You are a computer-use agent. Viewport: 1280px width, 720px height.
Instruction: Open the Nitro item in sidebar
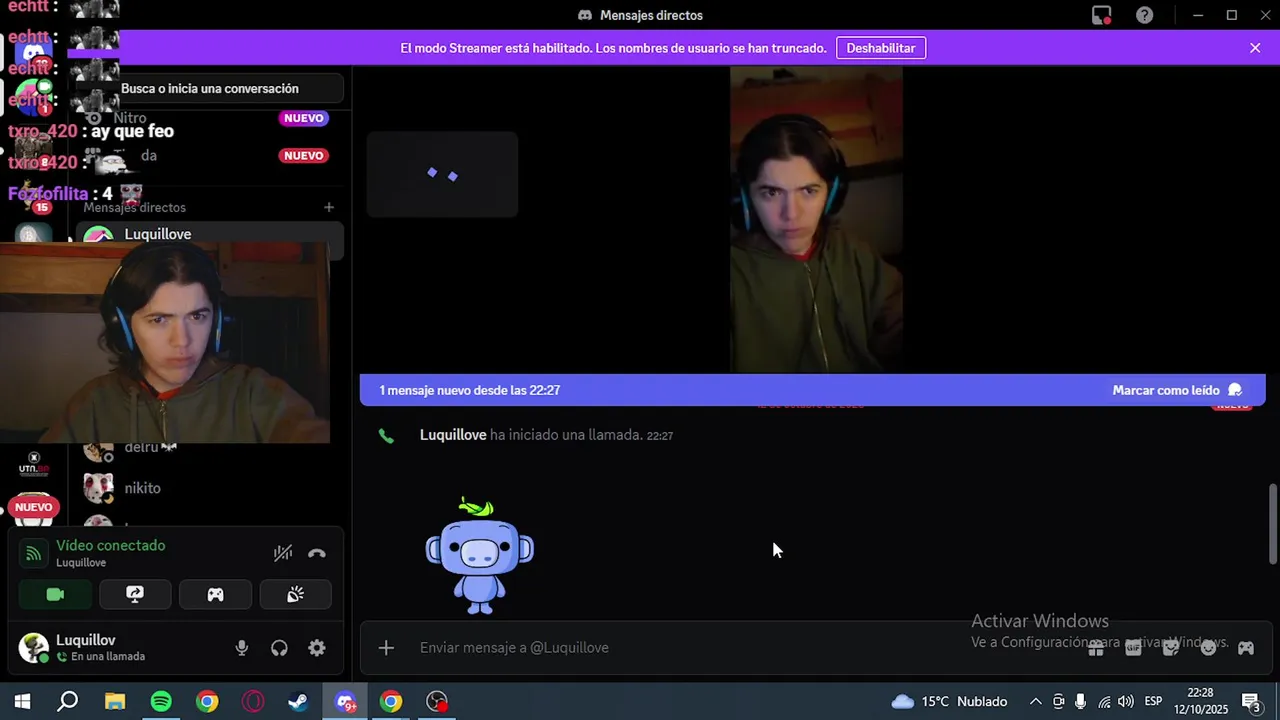210,118
